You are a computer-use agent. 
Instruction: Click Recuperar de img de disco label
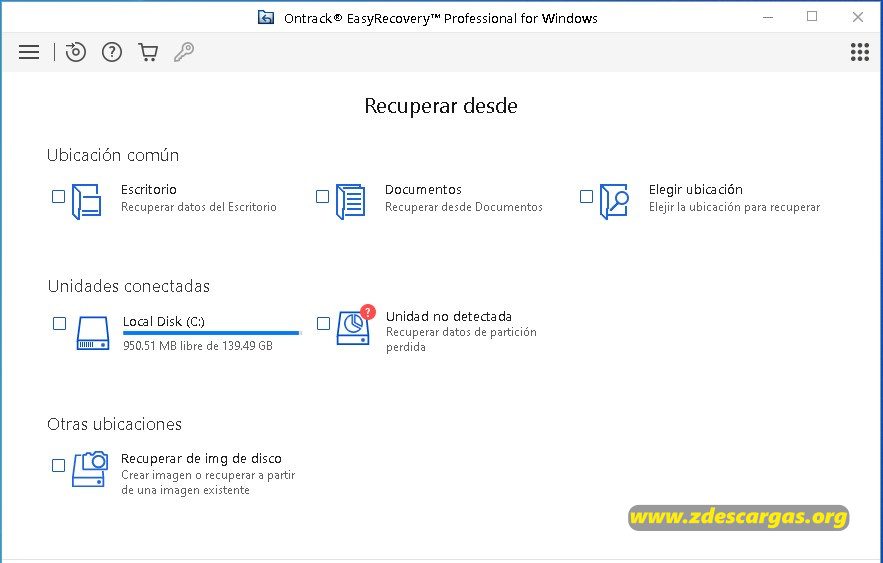(x=201, y=459)
